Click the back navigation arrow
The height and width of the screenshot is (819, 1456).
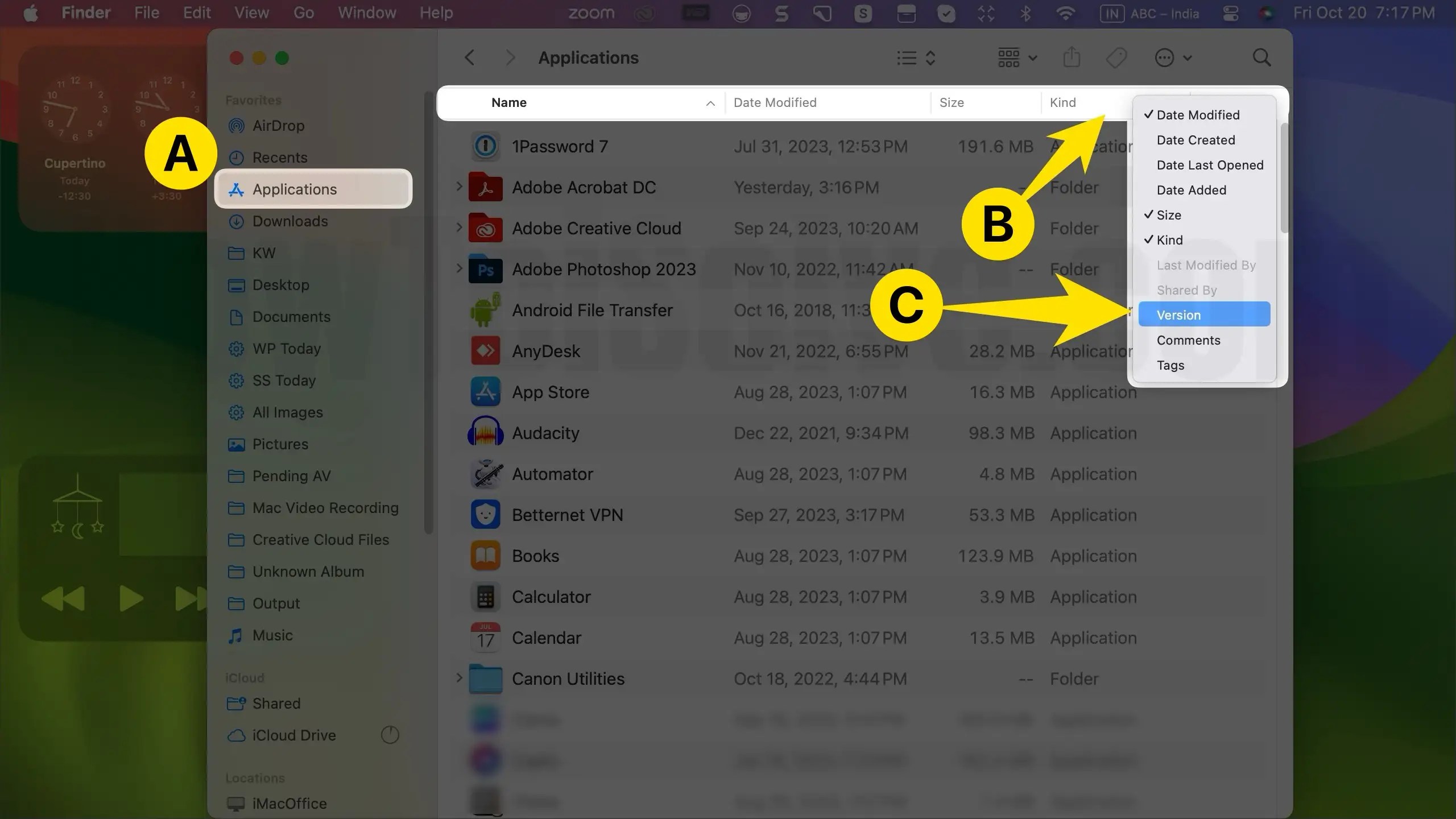pyautogui.click(x=469, y=57)
